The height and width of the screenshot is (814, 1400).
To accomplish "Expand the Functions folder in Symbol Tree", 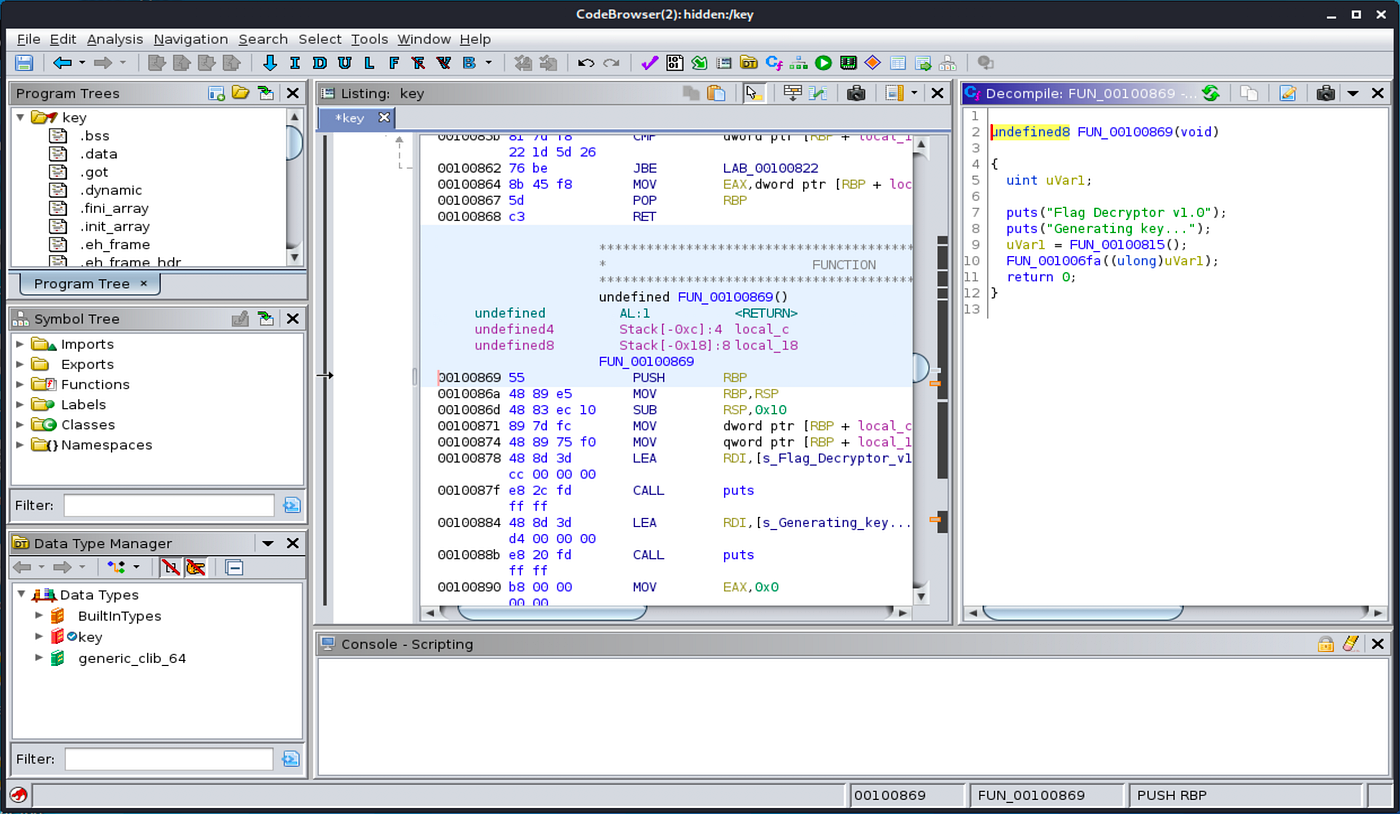I will coord(18,384).
